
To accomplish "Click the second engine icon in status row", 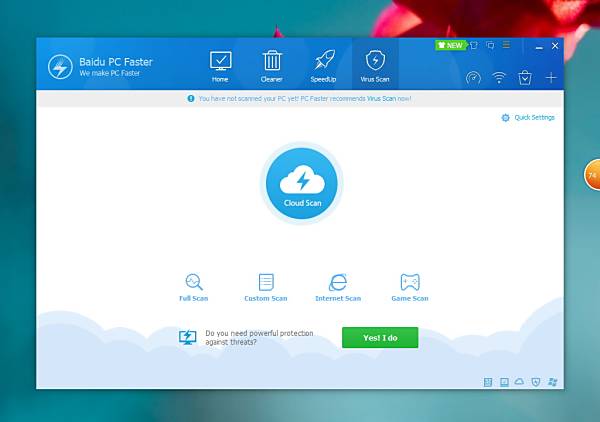I will click(504, 382).
